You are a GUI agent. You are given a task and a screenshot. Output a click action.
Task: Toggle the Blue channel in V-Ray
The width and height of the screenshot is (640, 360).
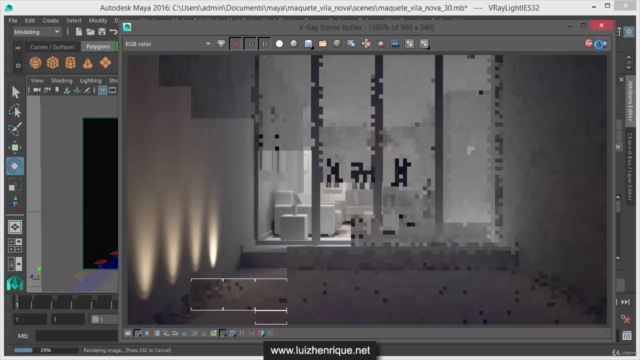coord(264,44)
